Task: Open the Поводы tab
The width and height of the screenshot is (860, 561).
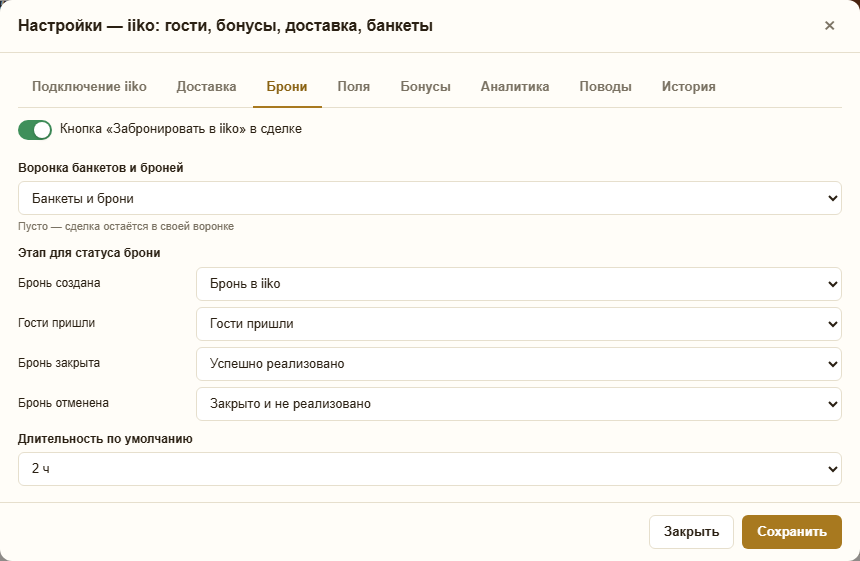Action: (606, 87)
